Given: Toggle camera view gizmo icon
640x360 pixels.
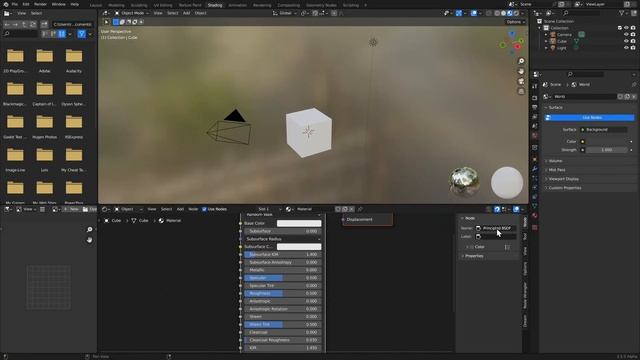Looking at the screenshot, I should click(x=521, y=81).
